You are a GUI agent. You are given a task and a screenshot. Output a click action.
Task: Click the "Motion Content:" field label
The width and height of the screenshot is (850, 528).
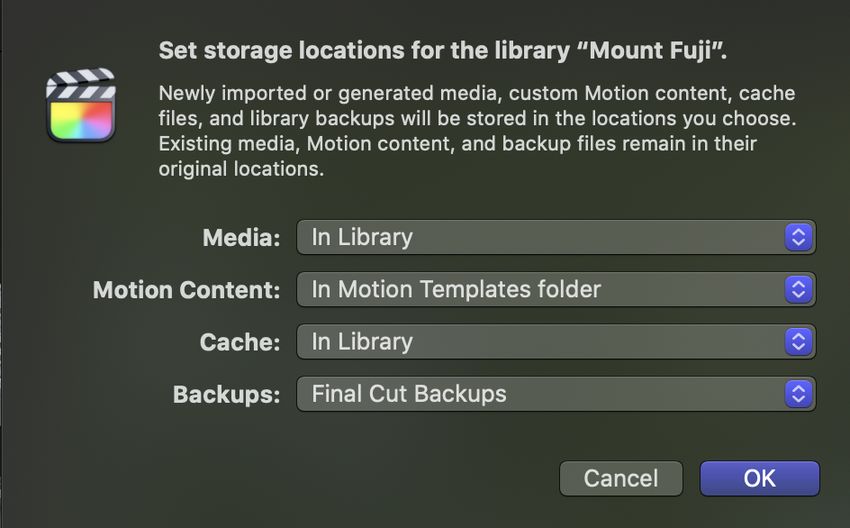point(186,290)
